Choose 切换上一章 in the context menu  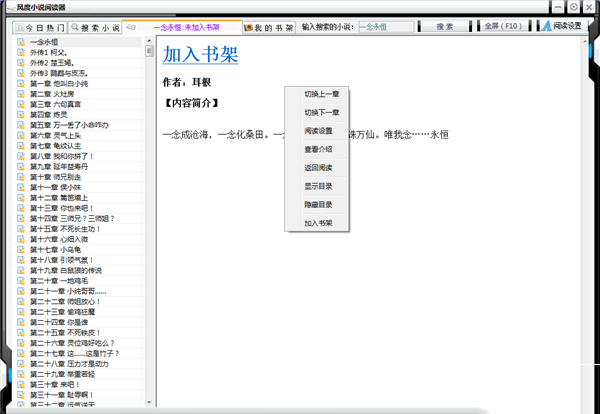pos(322,94)
